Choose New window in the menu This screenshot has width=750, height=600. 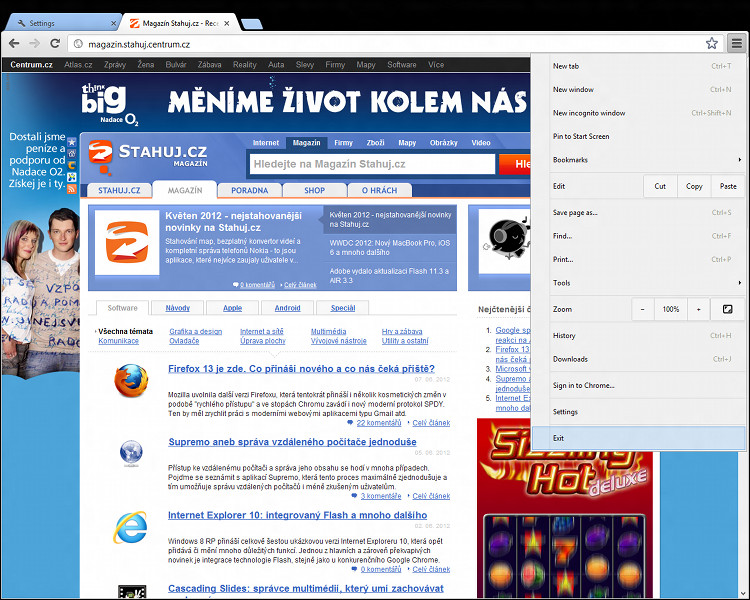(x=639, y=89)
